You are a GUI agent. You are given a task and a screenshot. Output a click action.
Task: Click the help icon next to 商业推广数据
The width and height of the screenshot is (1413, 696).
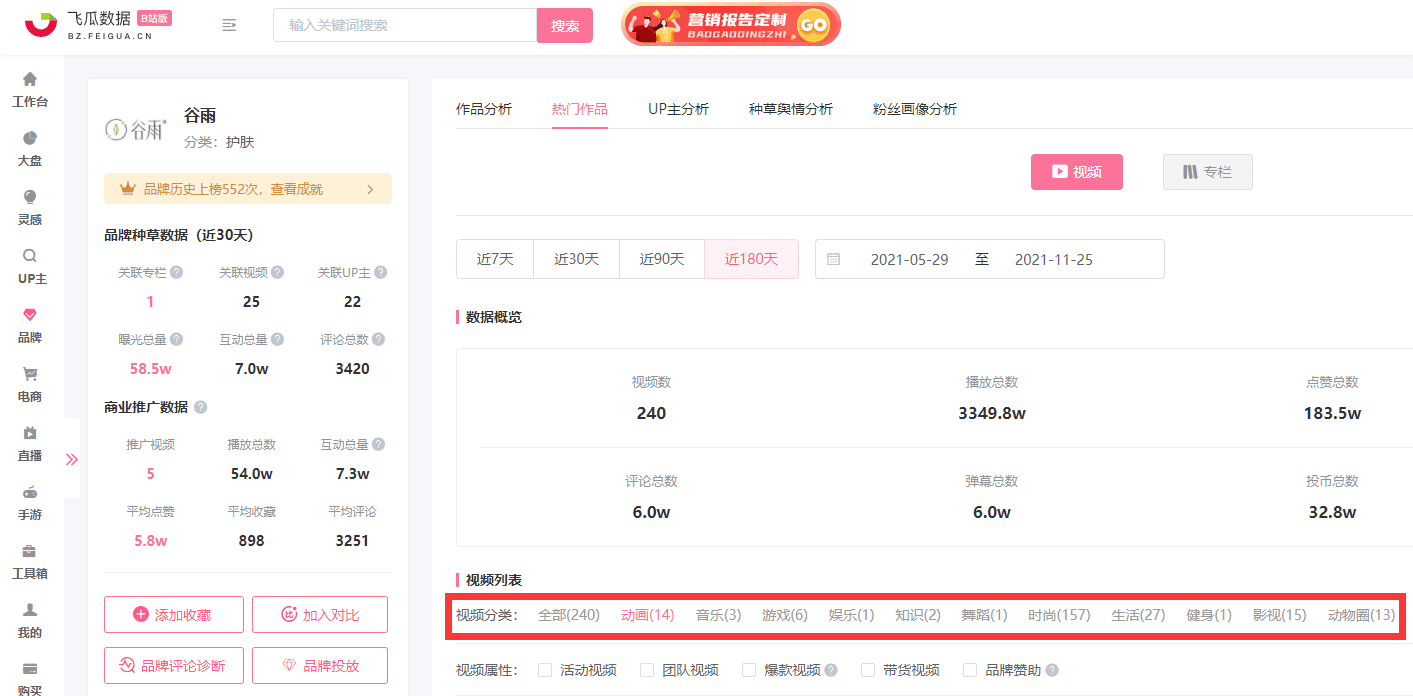[x=200, y=407]
